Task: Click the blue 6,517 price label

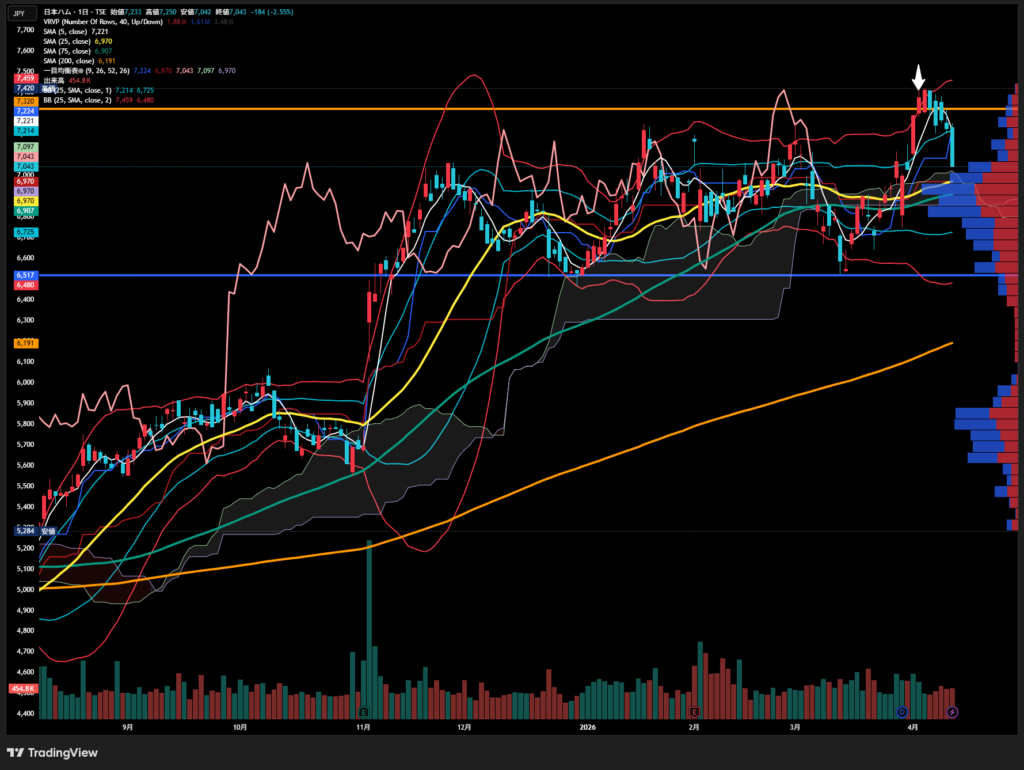Action: pyautogui.click(x=25, y=275)
